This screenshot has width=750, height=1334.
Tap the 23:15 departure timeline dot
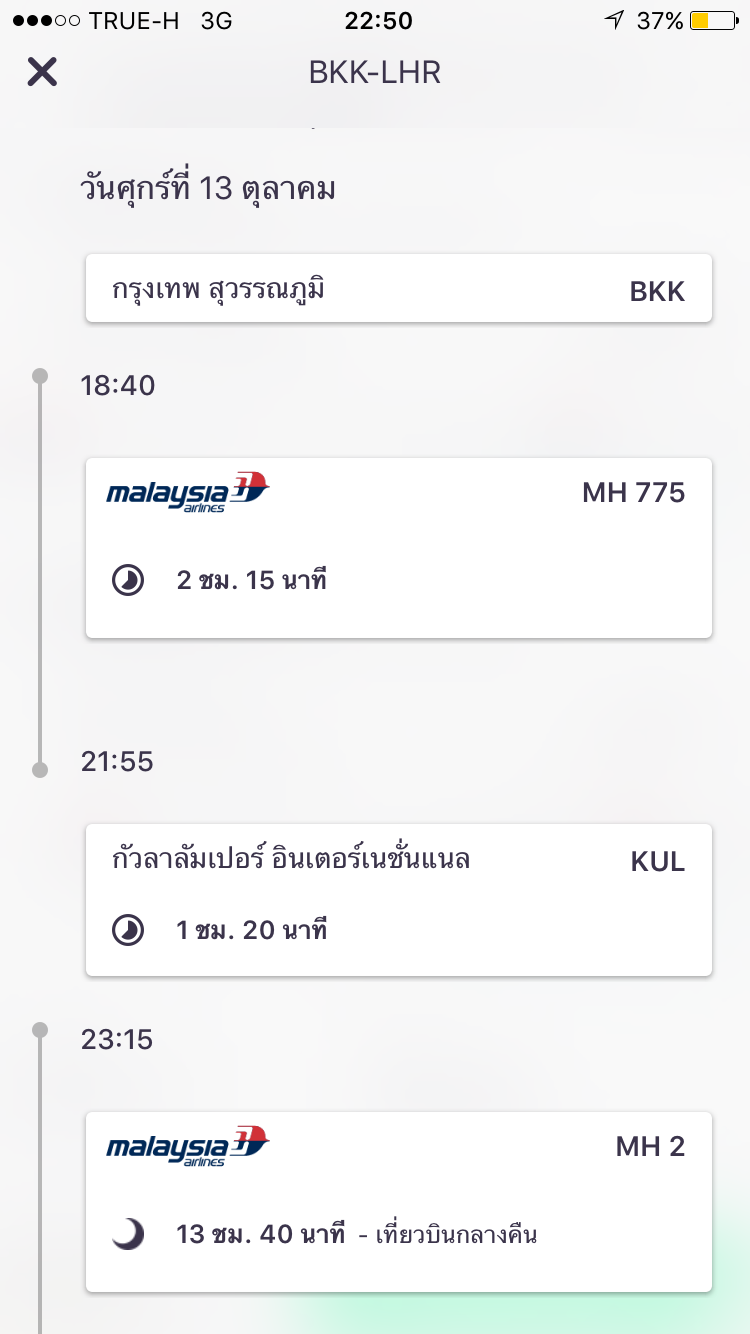coord(40,1029)
